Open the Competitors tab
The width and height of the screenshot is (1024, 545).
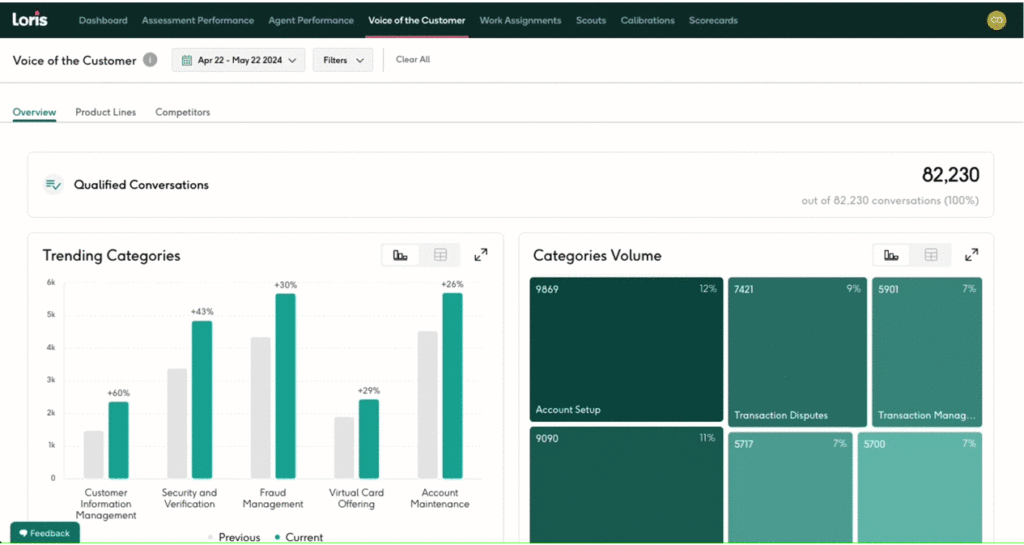click(182, 112)
